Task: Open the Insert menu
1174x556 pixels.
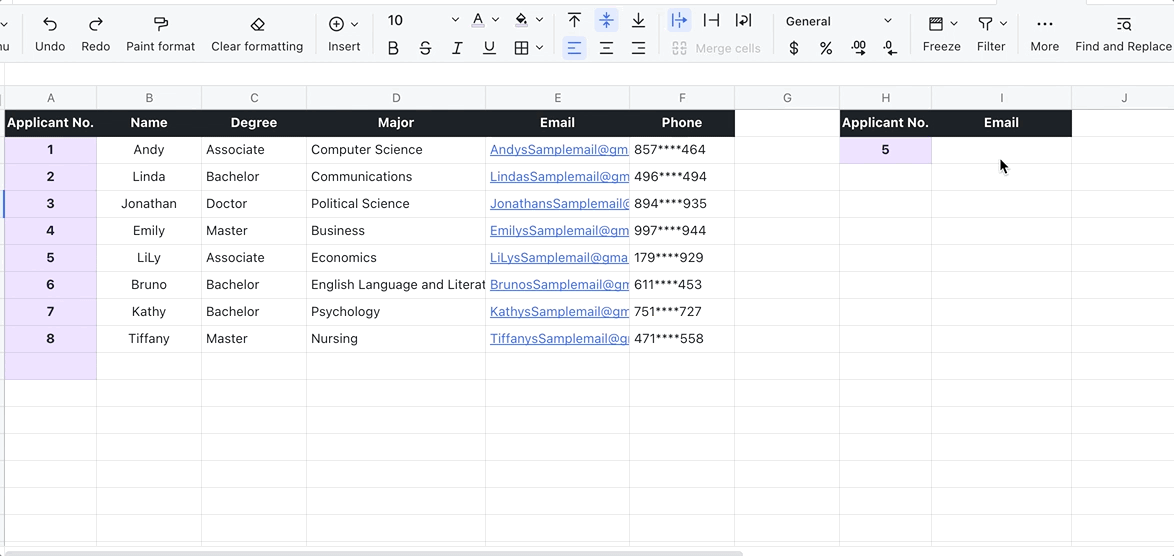Action: (x=344, y=24)
